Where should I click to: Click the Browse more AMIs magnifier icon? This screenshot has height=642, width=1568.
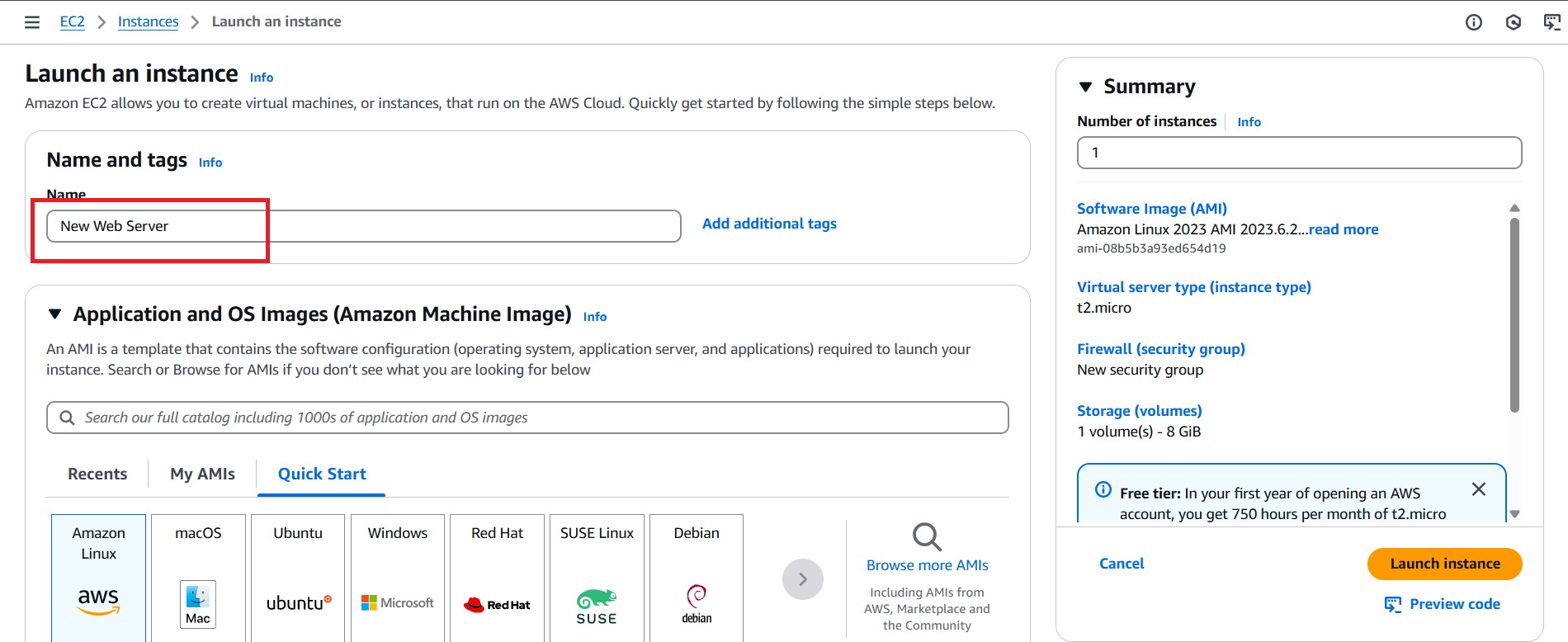(927, 536)
